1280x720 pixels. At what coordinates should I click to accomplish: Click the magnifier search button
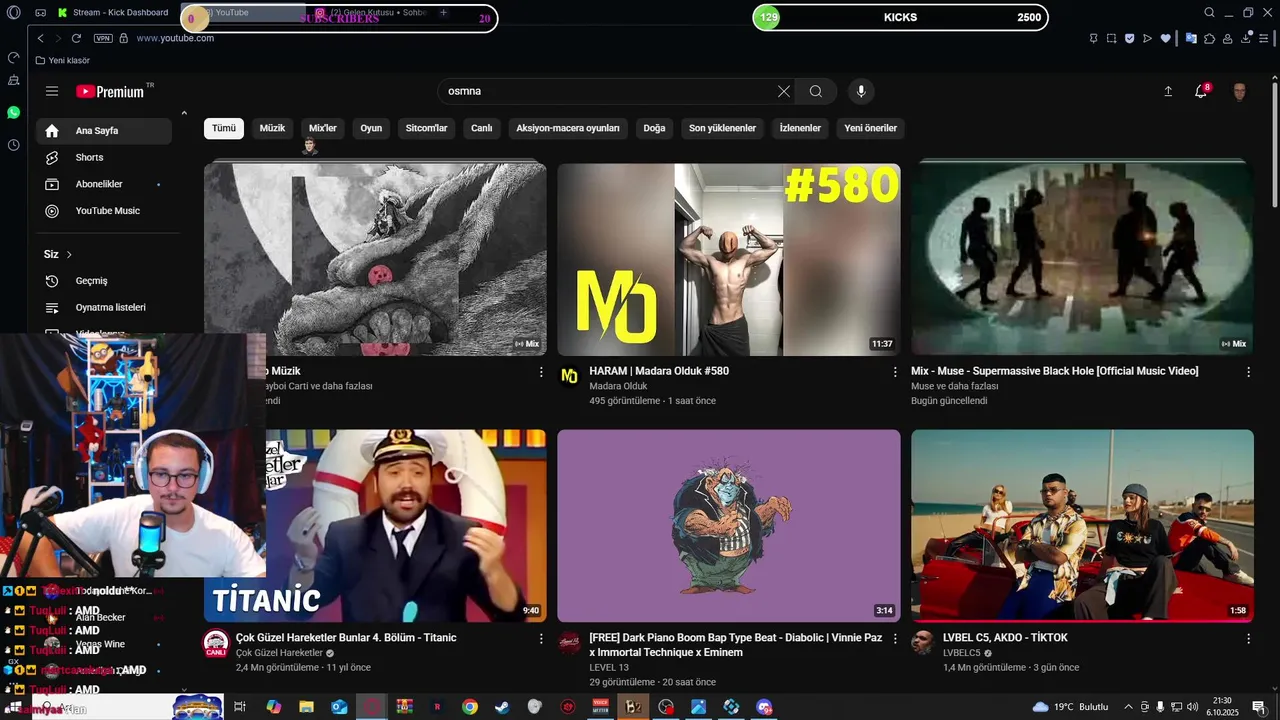point(816,91)
